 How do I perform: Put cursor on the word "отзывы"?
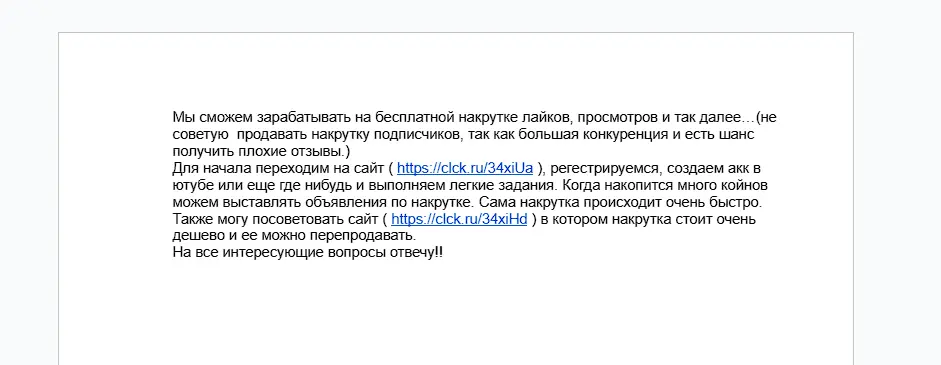click(x=317, y=151)
